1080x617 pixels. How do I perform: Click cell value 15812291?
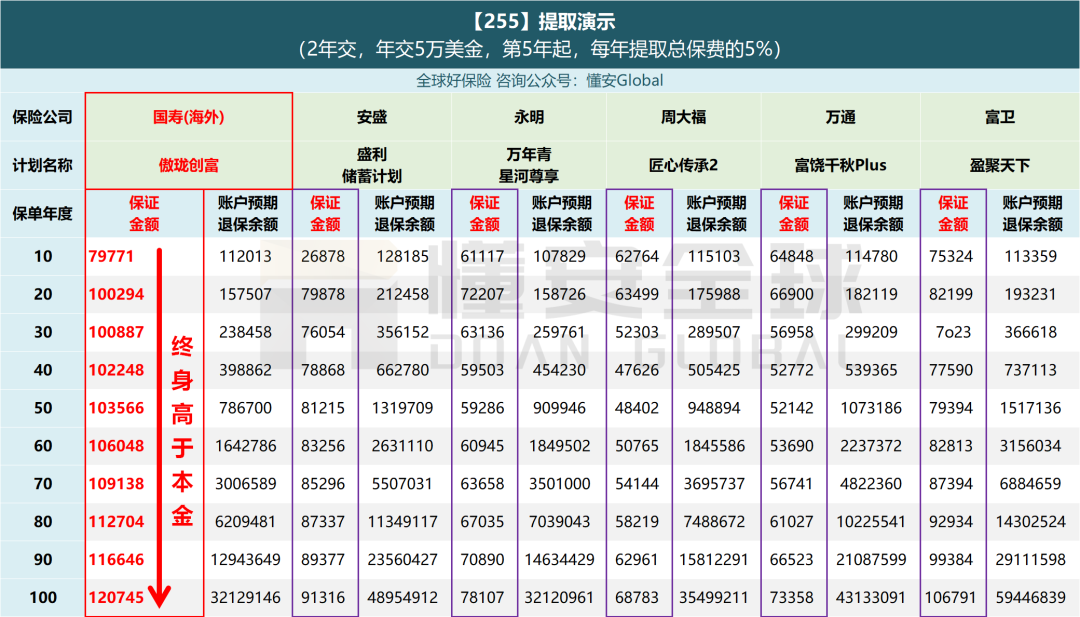point(714,560)
